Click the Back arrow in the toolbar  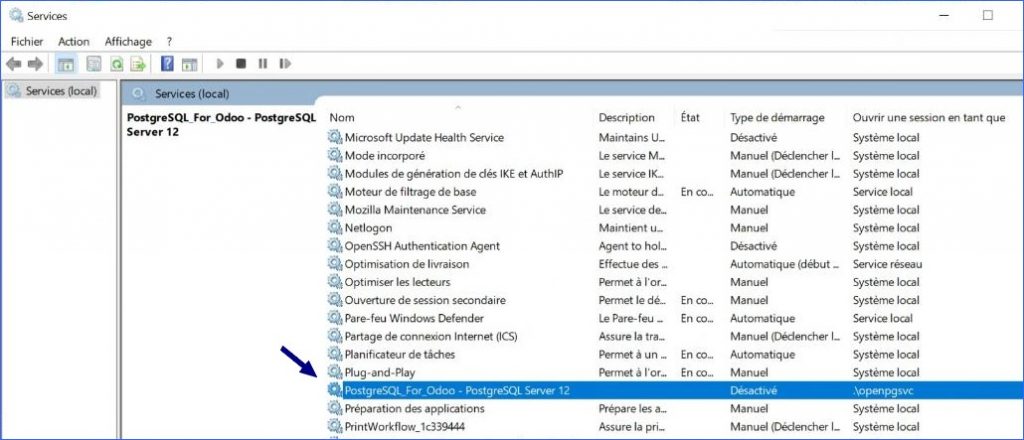tap(14, 64)
